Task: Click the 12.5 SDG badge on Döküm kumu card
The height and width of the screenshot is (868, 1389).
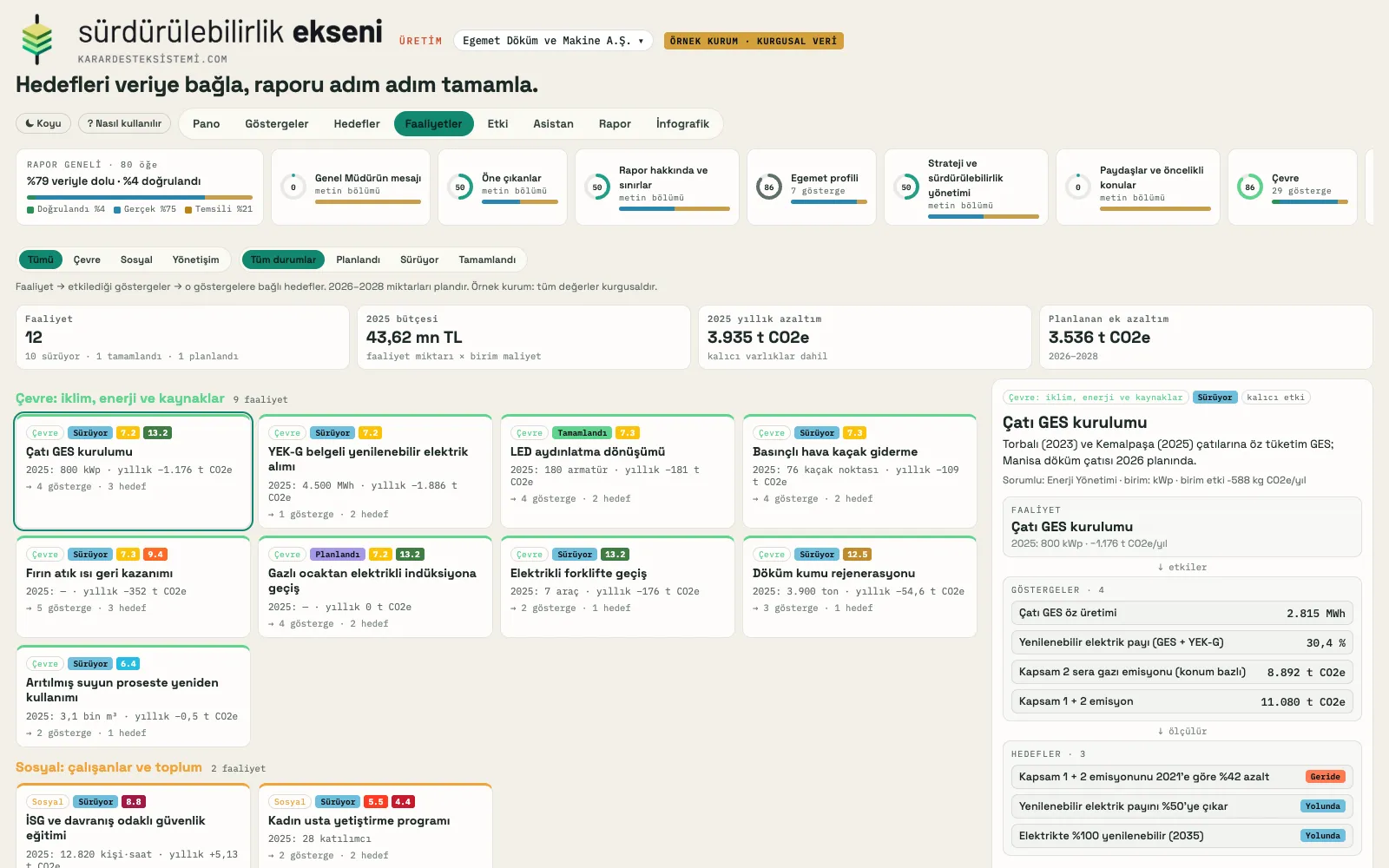Action: pos(858,554)
